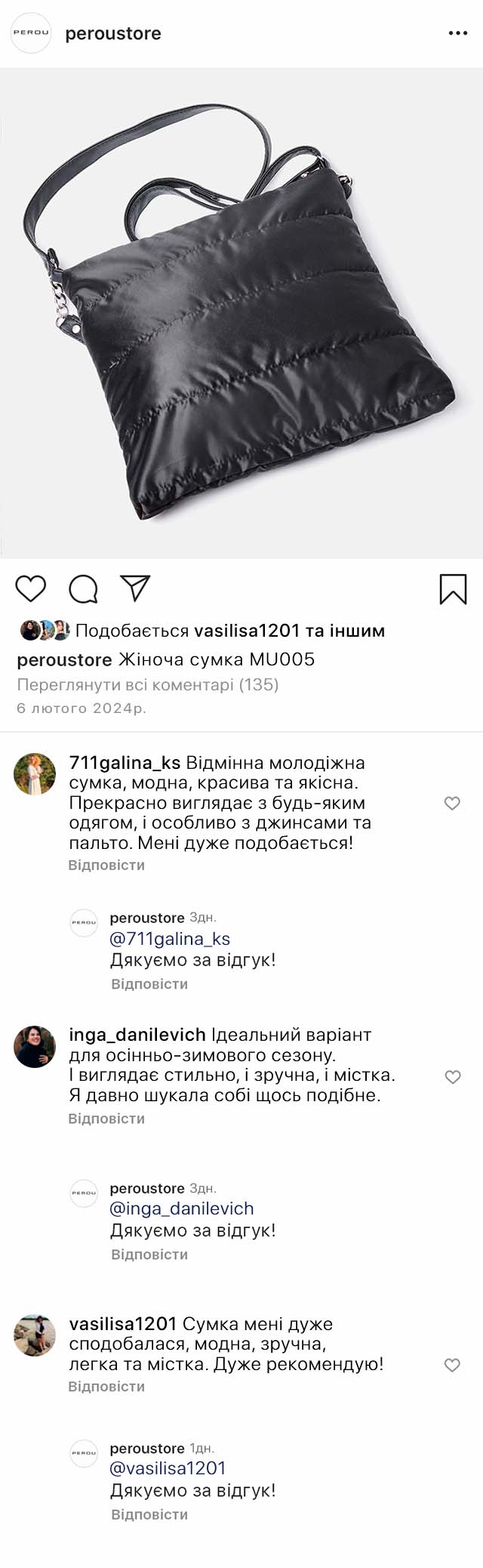
Task: Open 711galina_ks profile picture
Action: coord(35,774)
